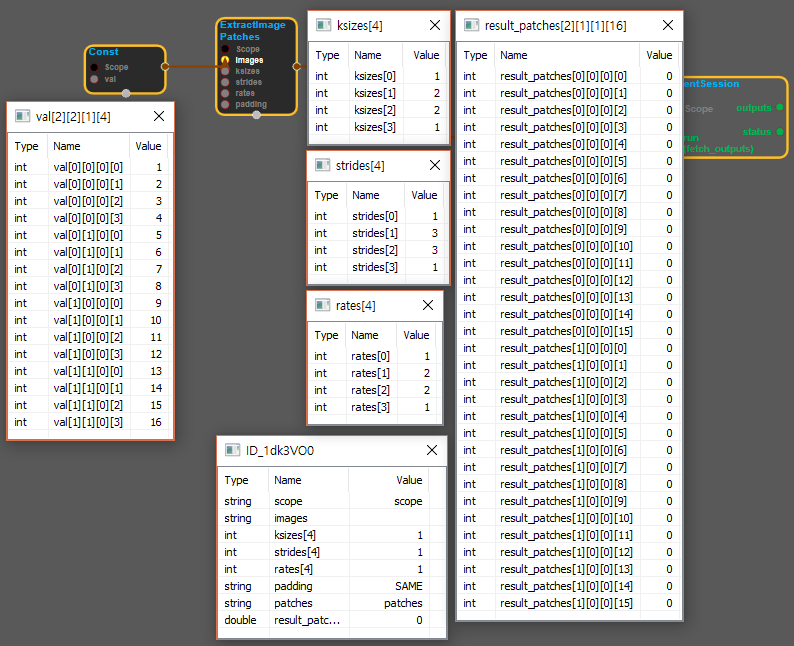The width and height of the screenshot is (794, 646).
Task: Click the strides port on ExtractImagePatches
Action: [226, 82]
